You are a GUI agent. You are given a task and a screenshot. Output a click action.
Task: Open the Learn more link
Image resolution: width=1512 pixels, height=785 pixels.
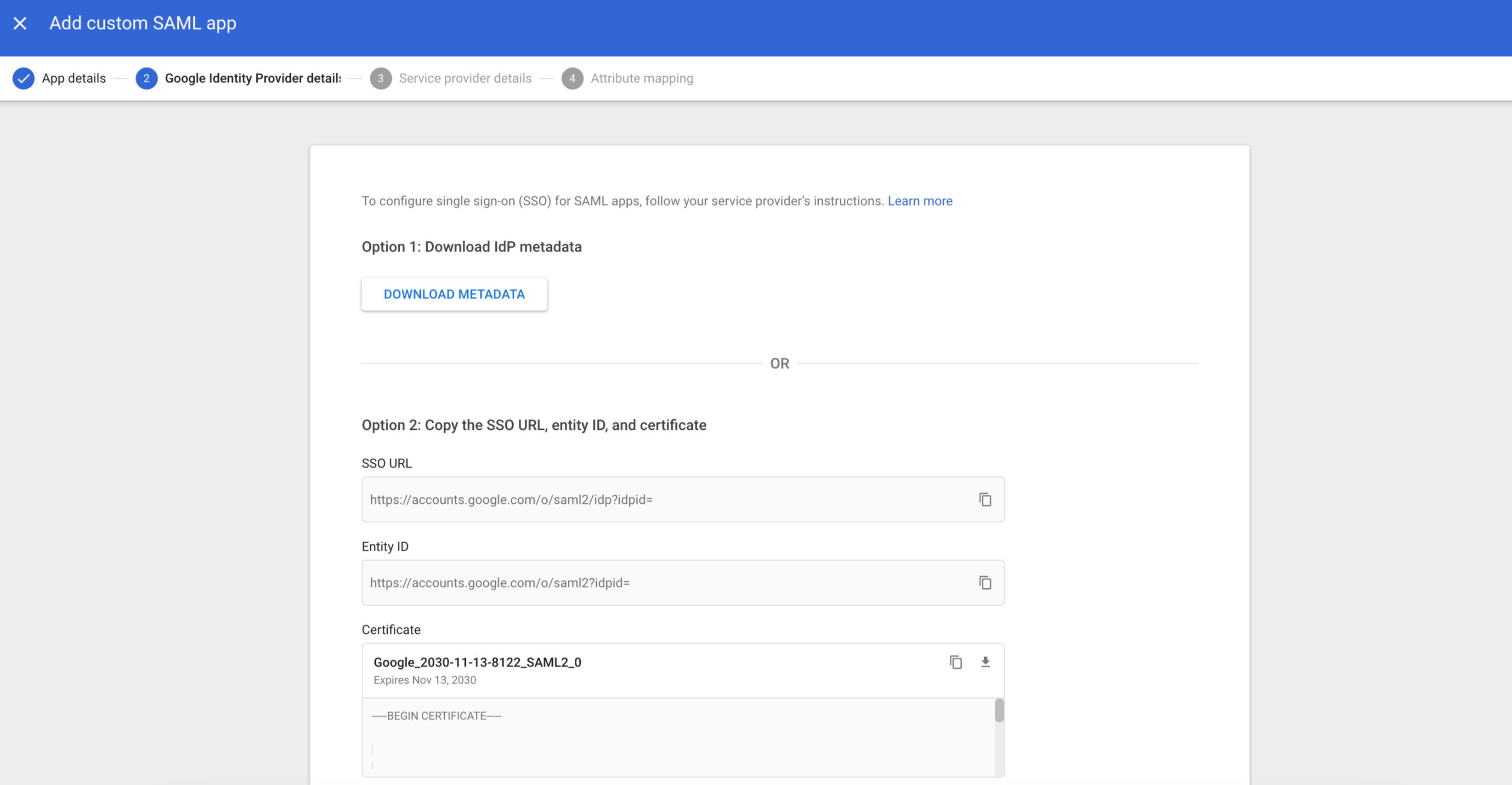point(920,201)
